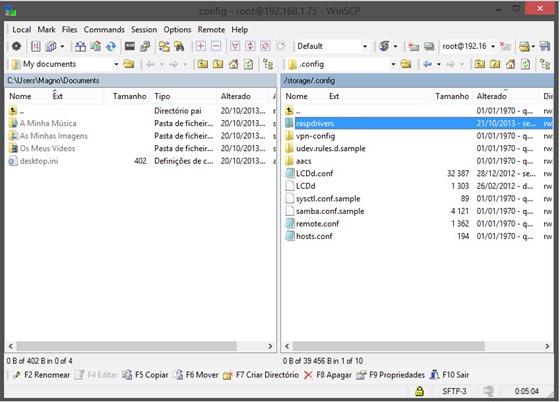Open the Commands menu
This screenshot has height=402, width=560.
click(x=104, y=30)
